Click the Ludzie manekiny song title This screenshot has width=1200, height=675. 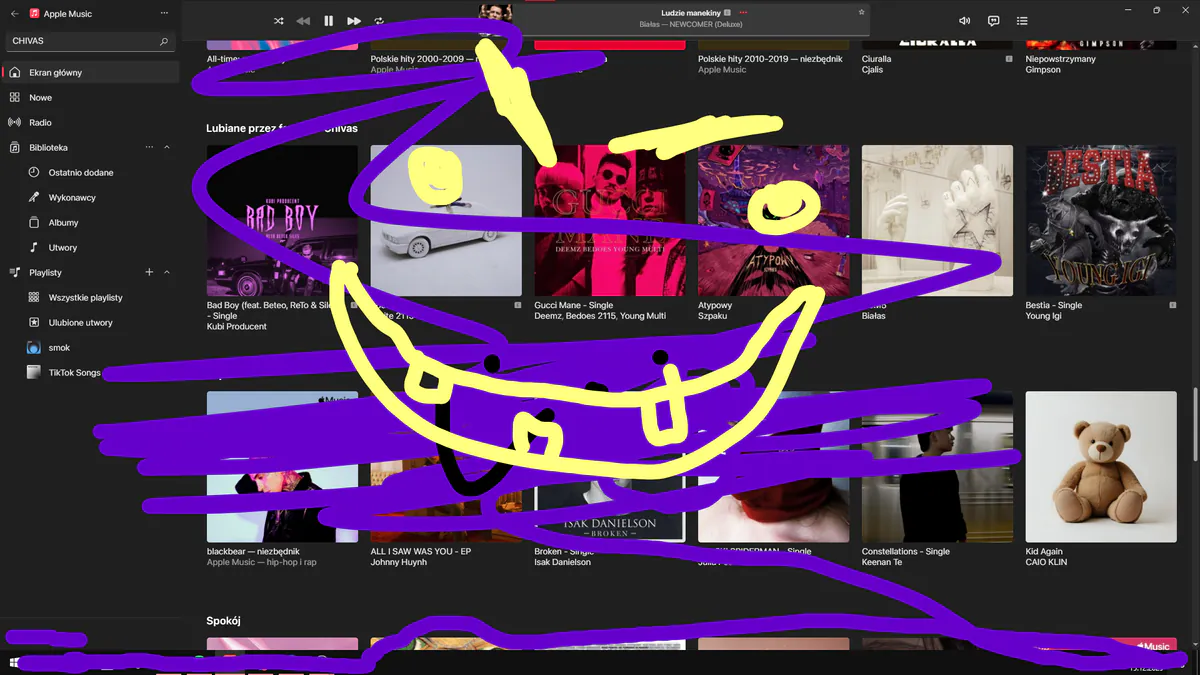coord(691,13)
